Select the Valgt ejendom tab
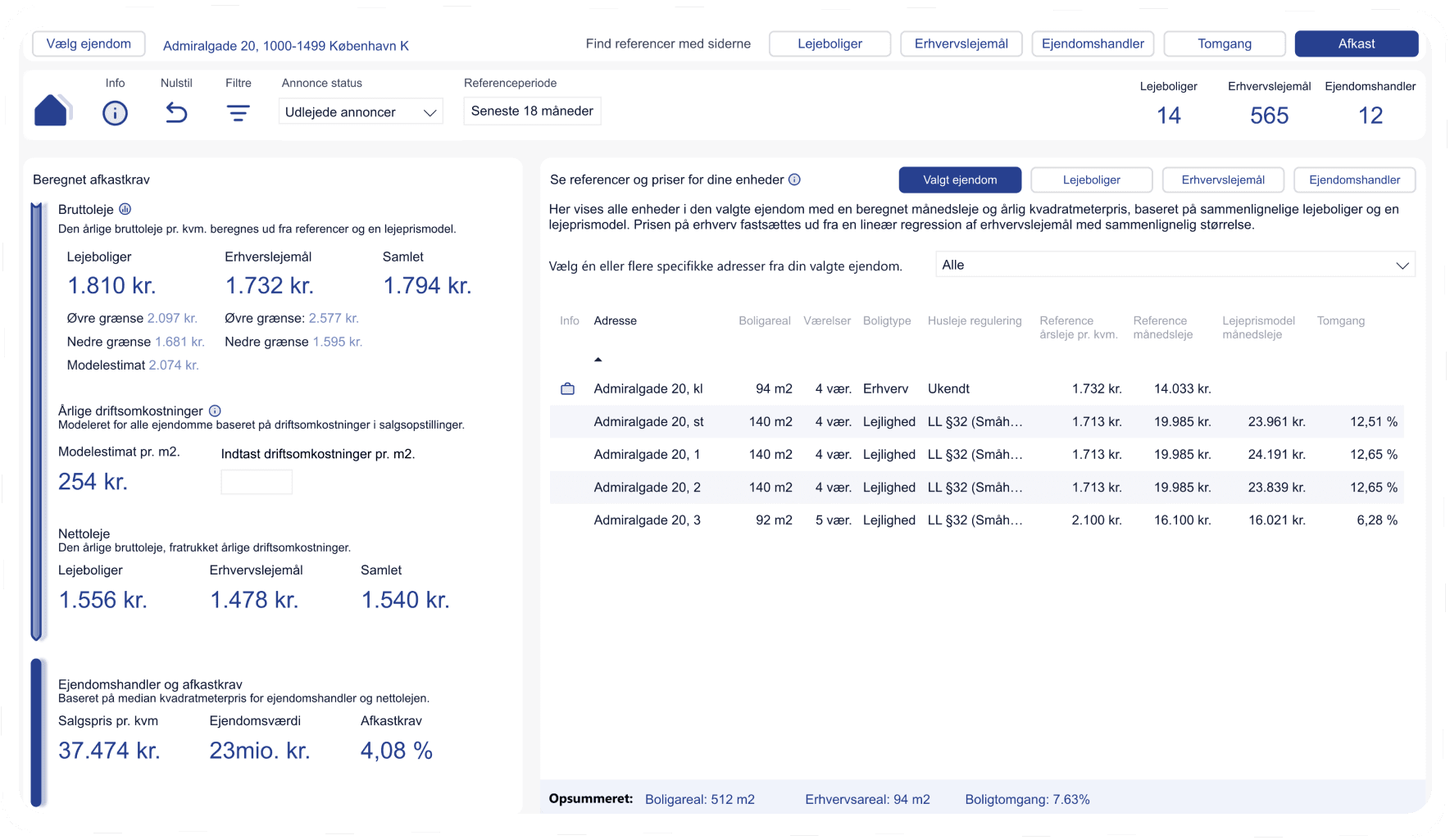 [960, 179]
